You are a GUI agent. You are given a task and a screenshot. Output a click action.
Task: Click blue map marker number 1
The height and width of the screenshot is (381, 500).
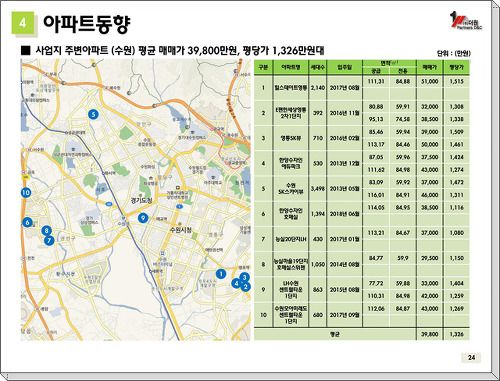click(220, 274)
